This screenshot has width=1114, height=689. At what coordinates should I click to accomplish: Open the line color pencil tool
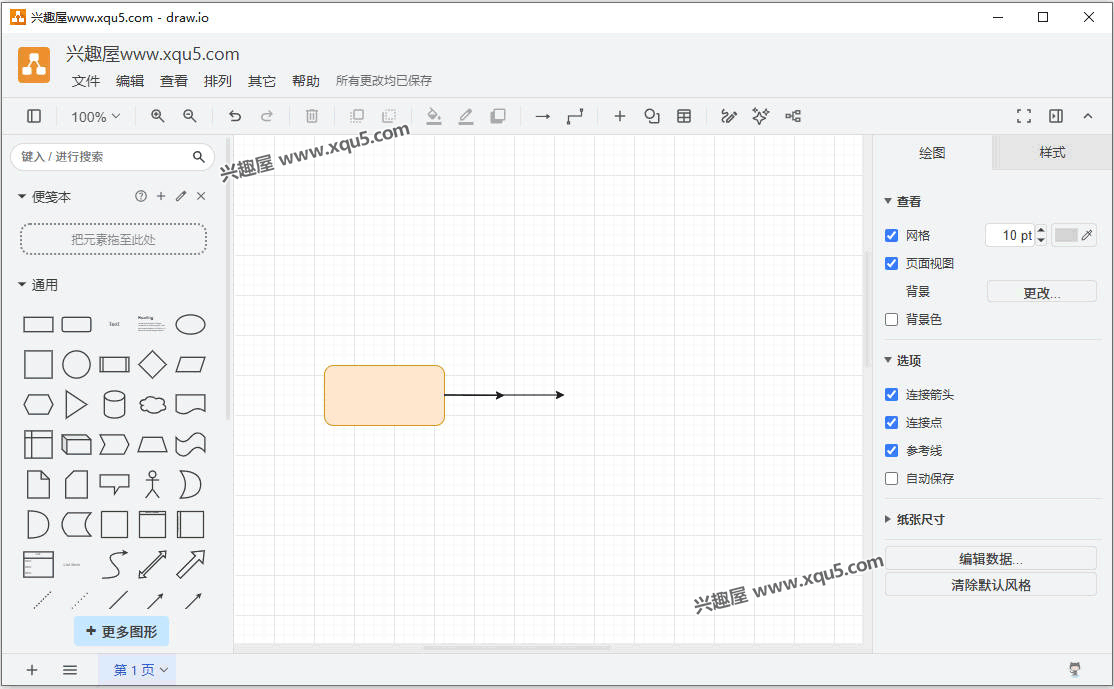[465, 116]
